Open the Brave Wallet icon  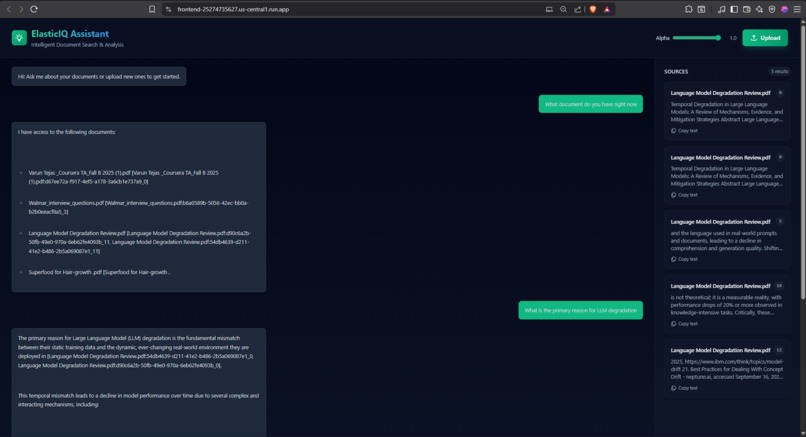tap(746, 9)
